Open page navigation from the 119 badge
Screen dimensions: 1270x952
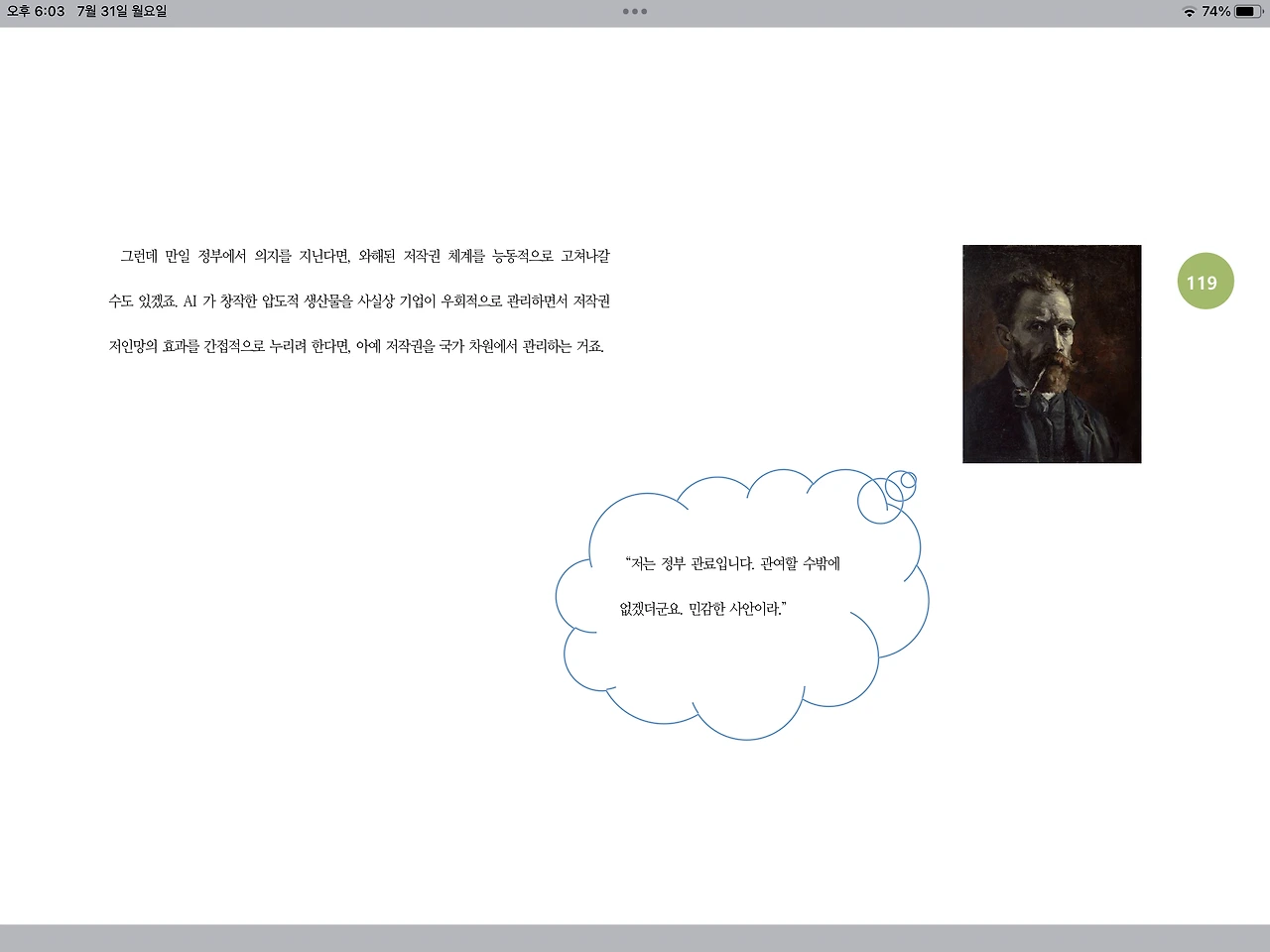point(1204,282)
